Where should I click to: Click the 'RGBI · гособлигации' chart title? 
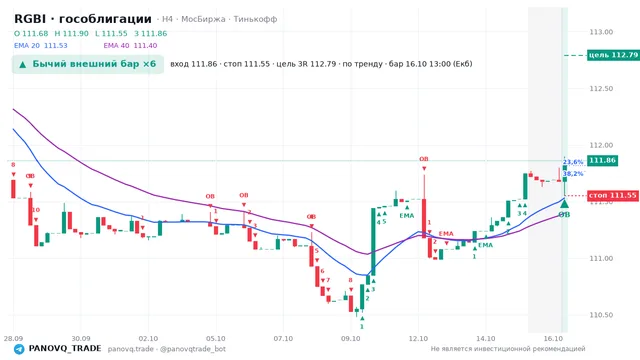coord(83,19)
